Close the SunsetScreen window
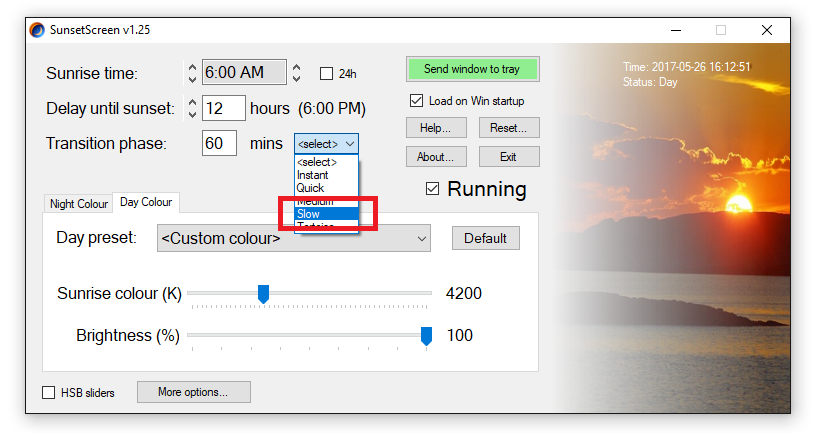 pos(767,30)
